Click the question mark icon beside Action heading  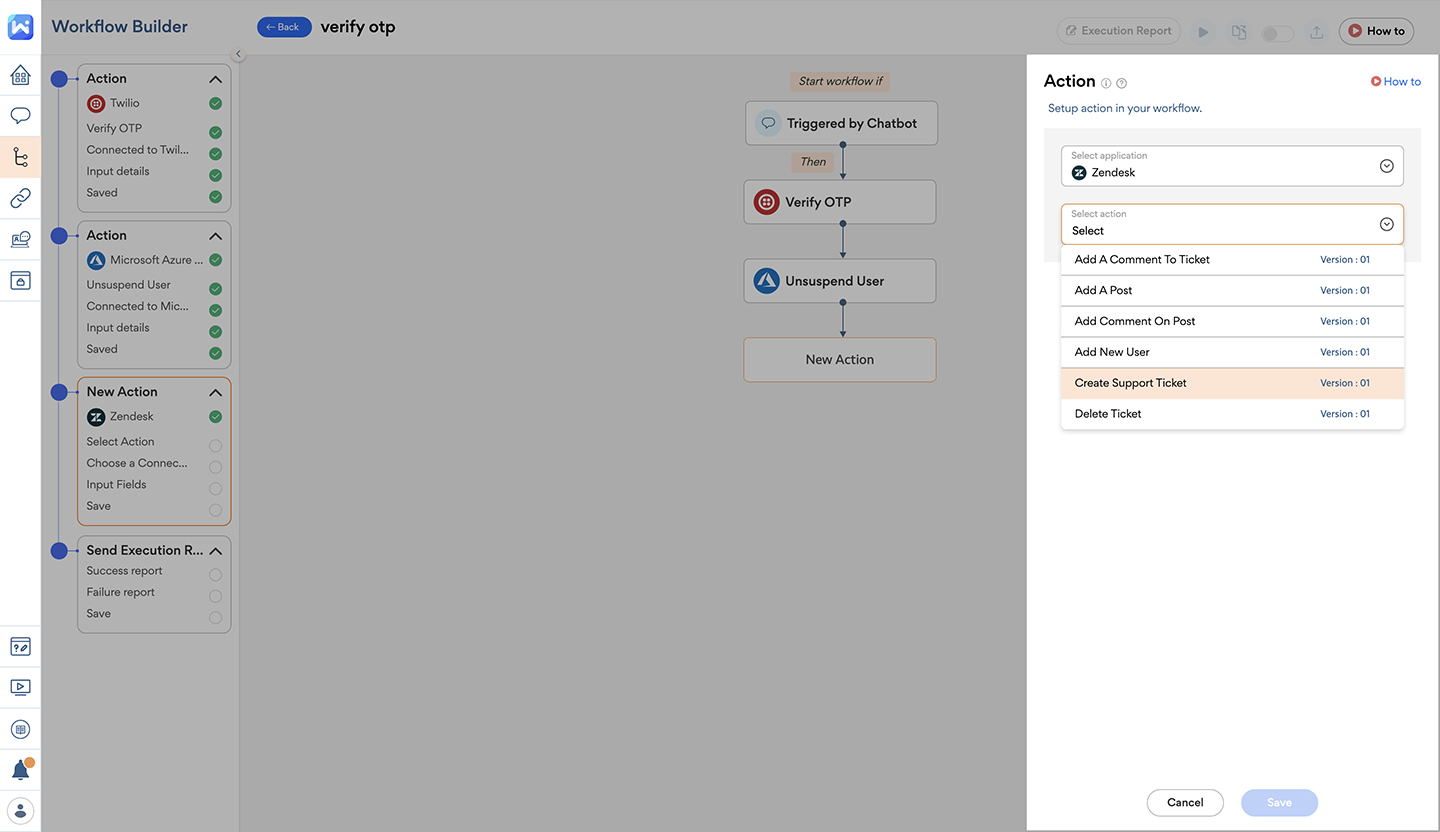[x=1122, y=83]
